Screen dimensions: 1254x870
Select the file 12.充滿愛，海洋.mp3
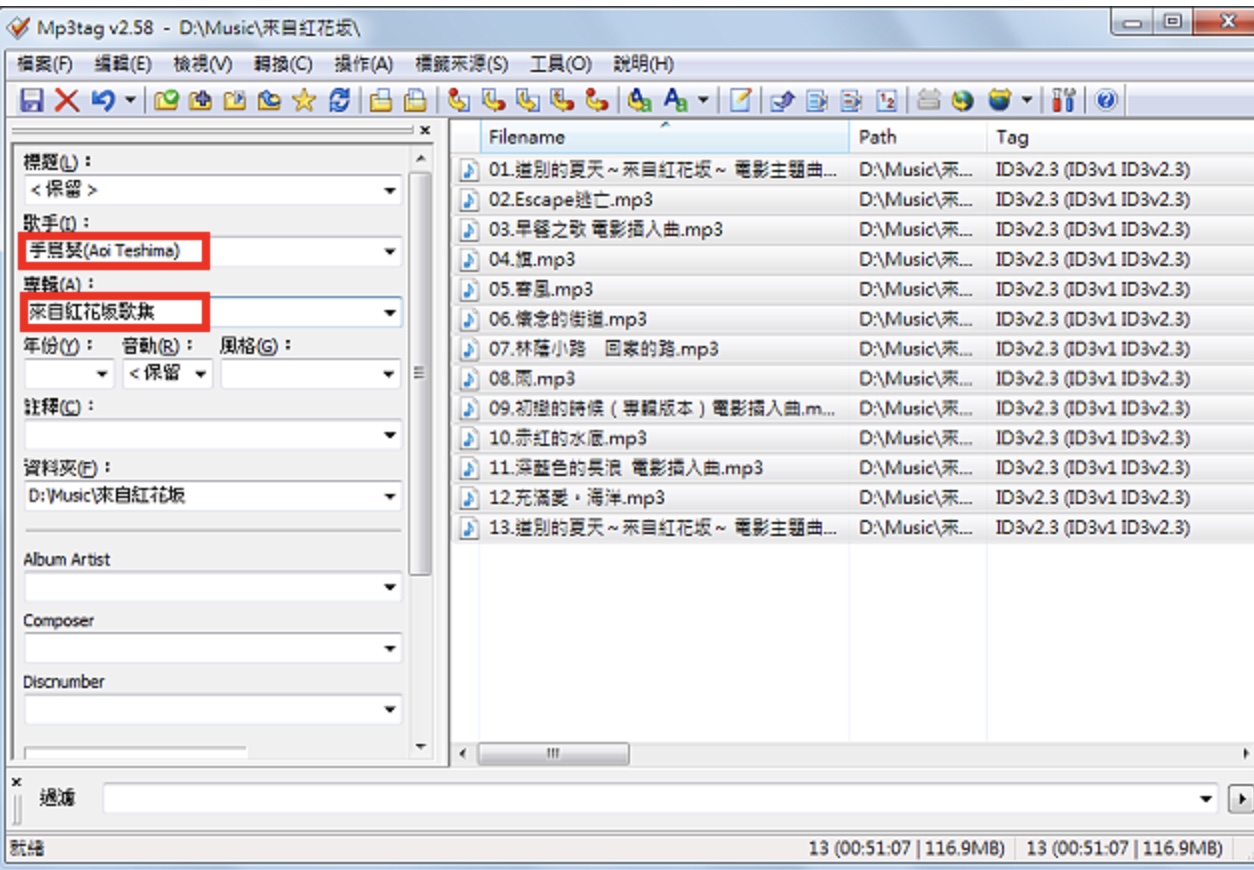click(577, 497)
